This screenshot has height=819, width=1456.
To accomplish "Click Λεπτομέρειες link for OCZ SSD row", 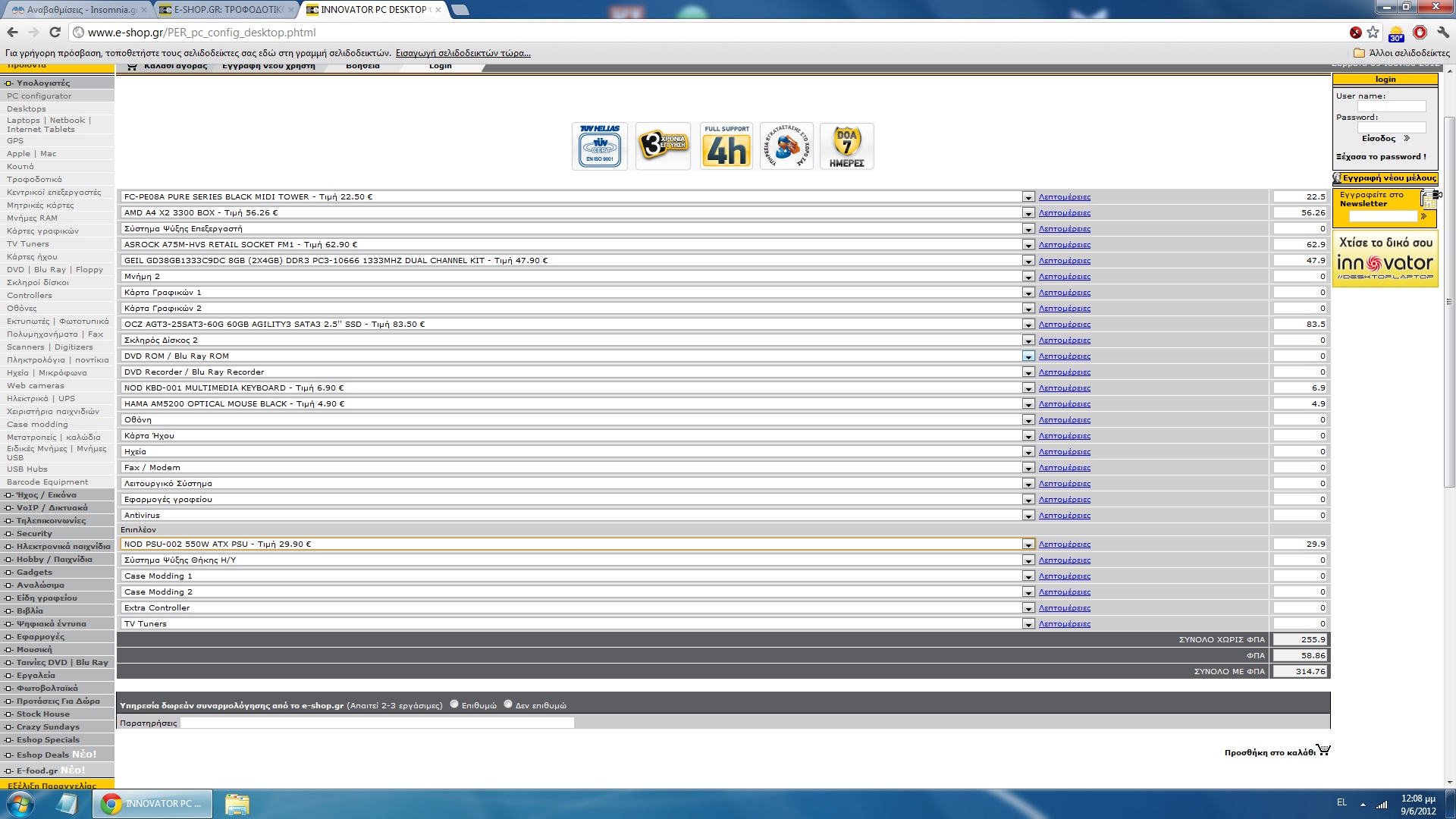I will pyautogui.click(x=1065, y=324).
